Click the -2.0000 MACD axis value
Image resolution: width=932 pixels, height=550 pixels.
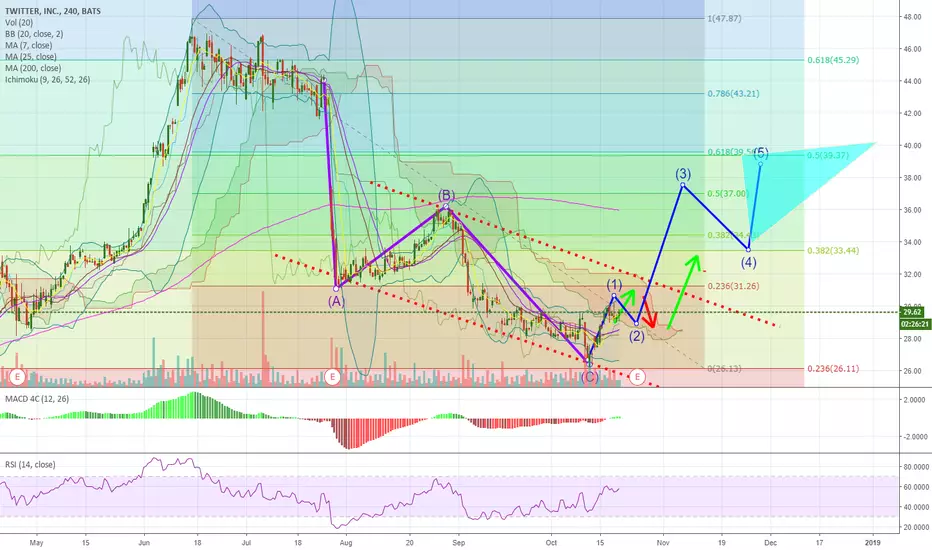(914, 436)
